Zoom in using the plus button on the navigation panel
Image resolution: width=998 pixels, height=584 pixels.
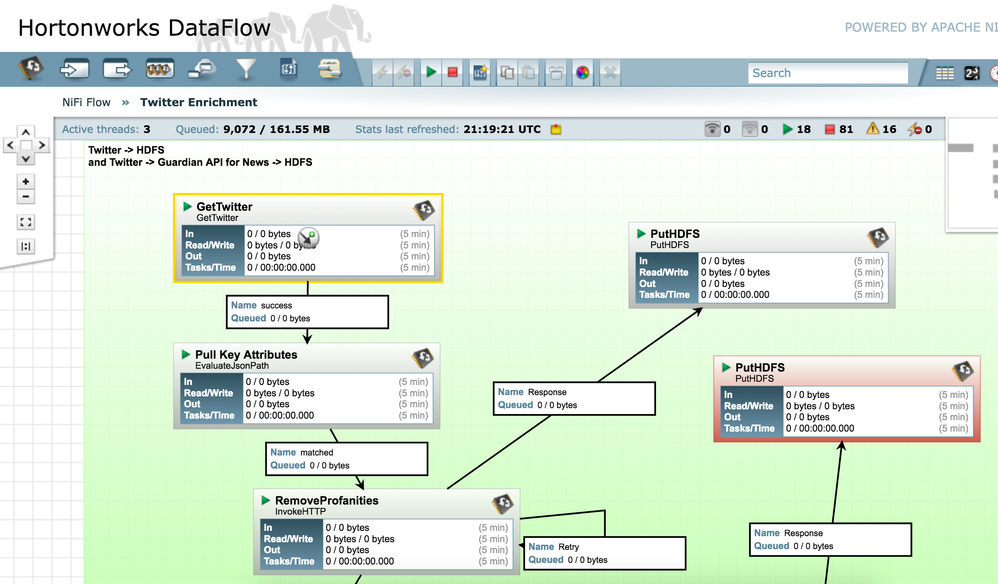click(x=25, y=182)
